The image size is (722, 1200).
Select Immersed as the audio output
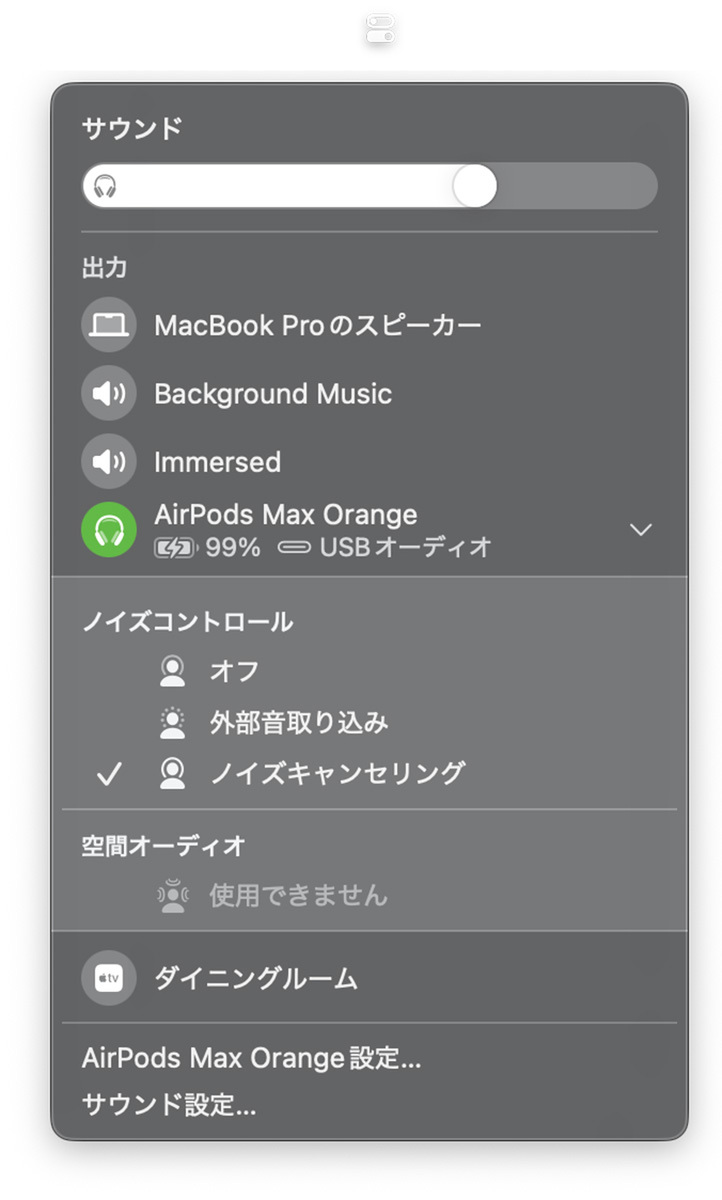point(217,462)
